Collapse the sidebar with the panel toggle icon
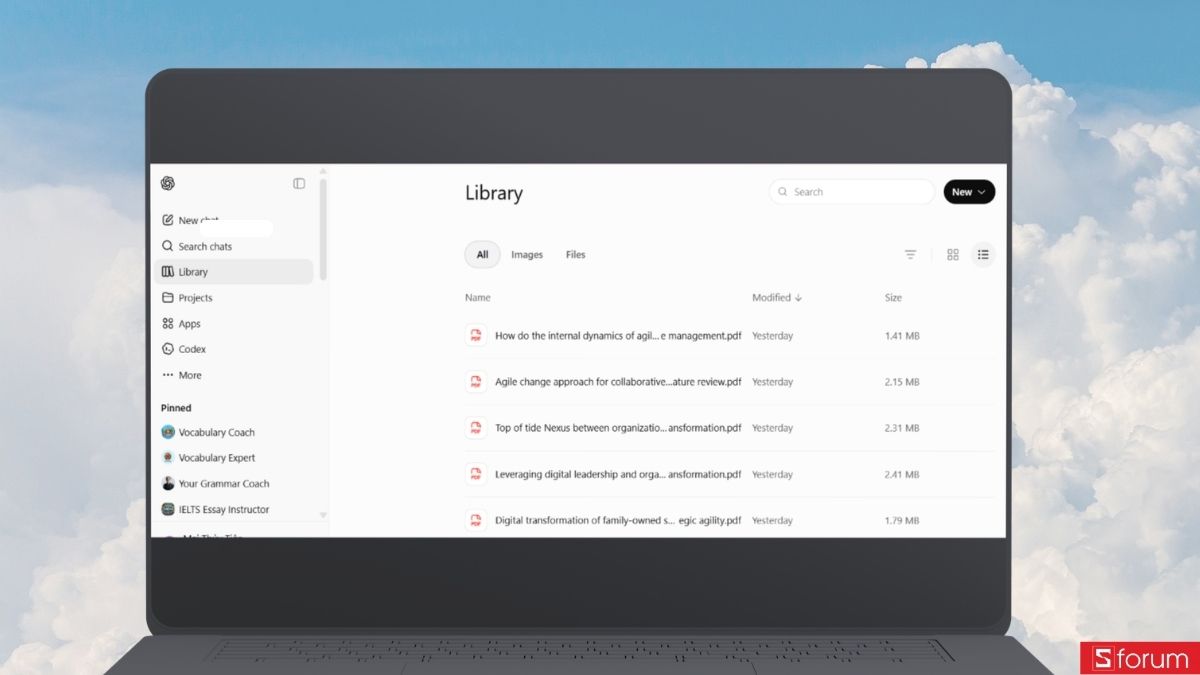Image resolution: width=1200 pixels, height=675 pixels. click(x=299, y=183)
